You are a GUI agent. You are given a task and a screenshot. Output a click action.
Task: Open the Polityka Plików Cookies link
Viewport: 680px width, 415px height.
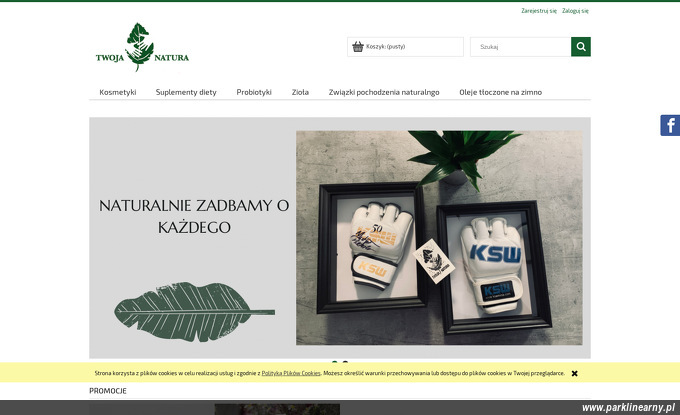coord(291,373)
